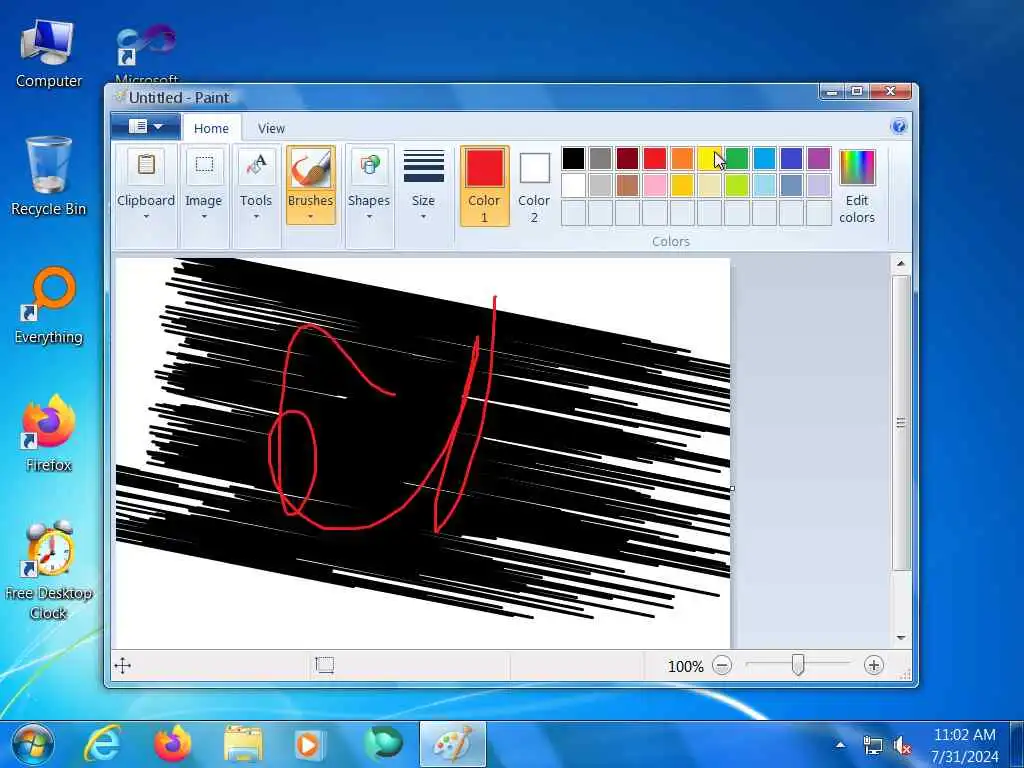Viewport: 1024px width, 768px height.
Task: Click the Windows Start button
Action: point(33,744)
